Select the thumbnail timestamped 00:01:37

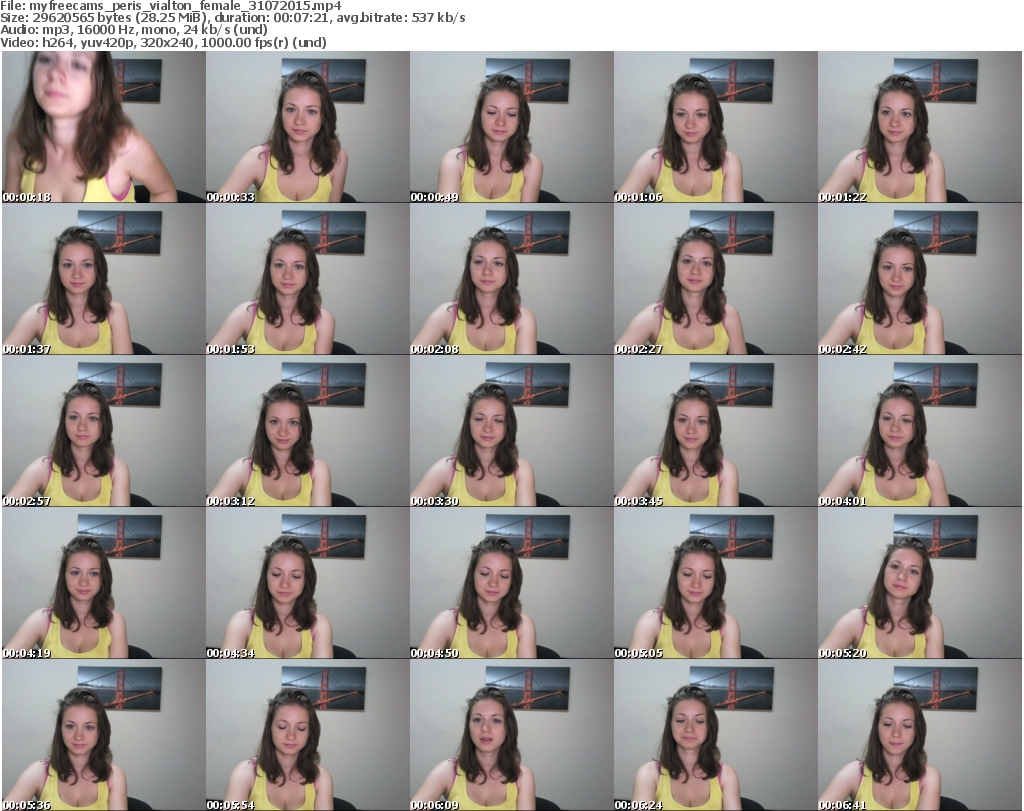(x=104, y=279)
